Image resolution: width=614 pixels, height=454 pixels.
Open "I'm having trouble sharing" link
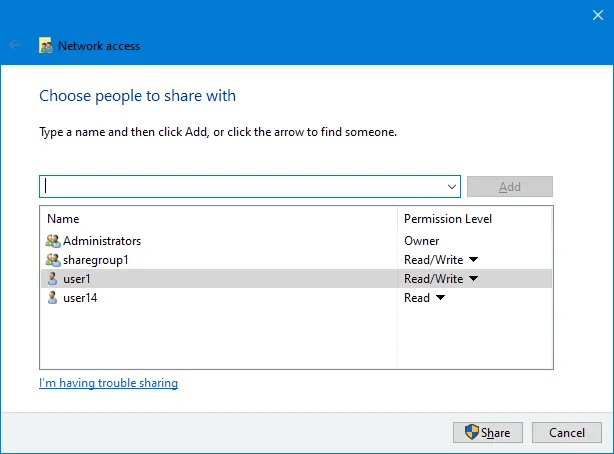point(108,383)
